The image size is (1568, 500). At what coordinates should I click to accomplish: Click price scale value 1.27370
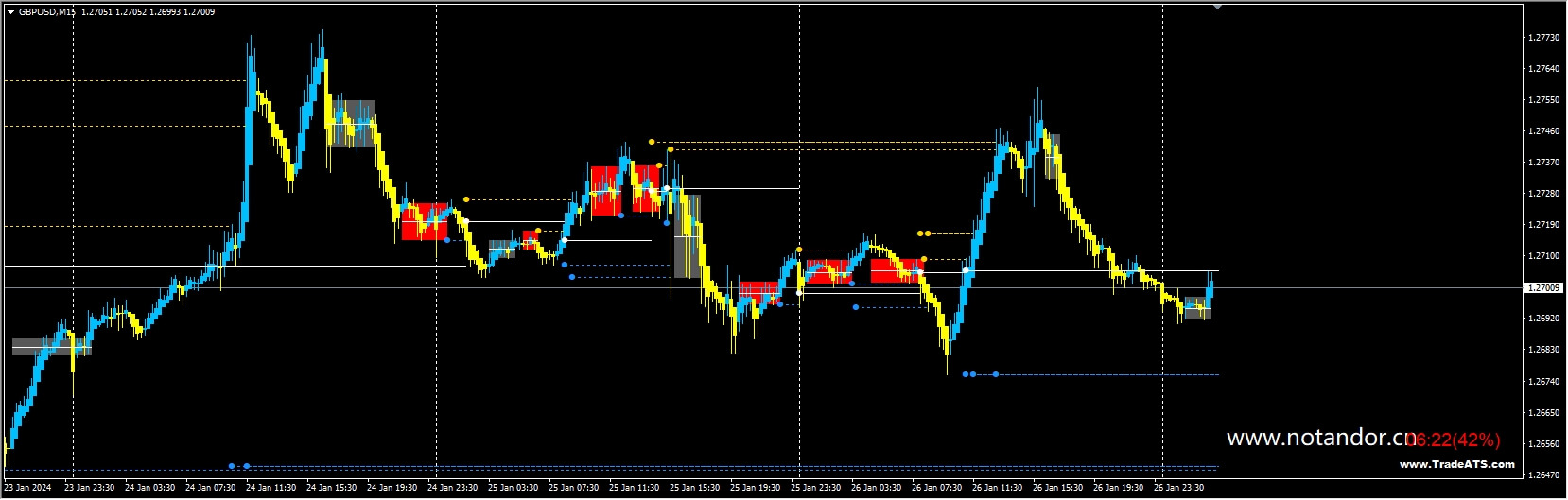(x=1544, y=163)
